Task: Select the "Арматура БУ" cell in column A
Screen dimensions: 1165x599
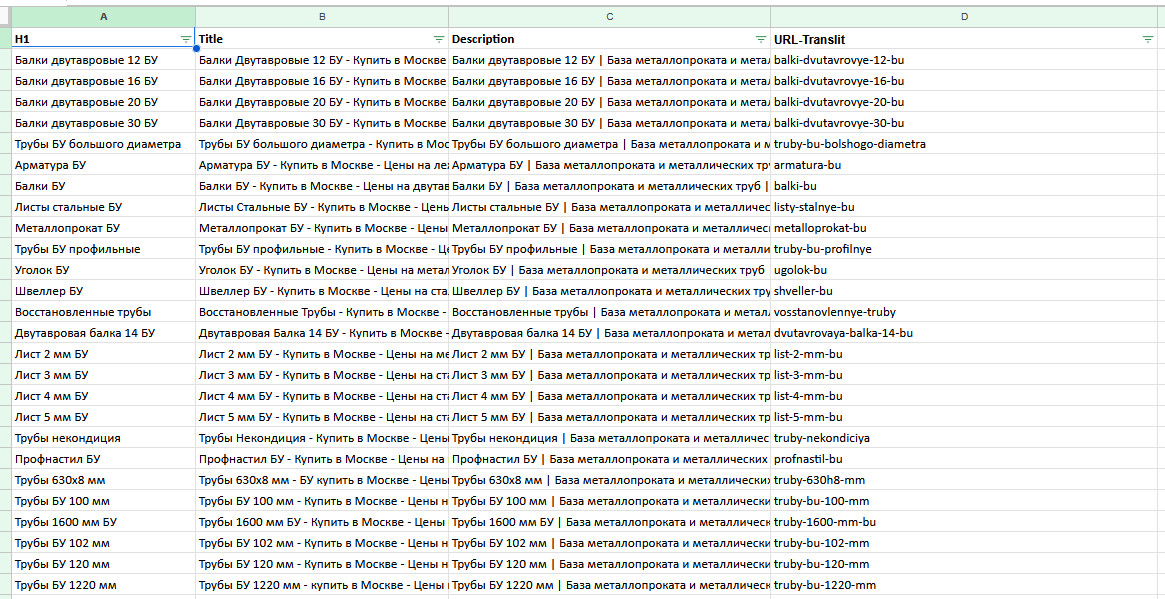Action: tap(50, 165)
